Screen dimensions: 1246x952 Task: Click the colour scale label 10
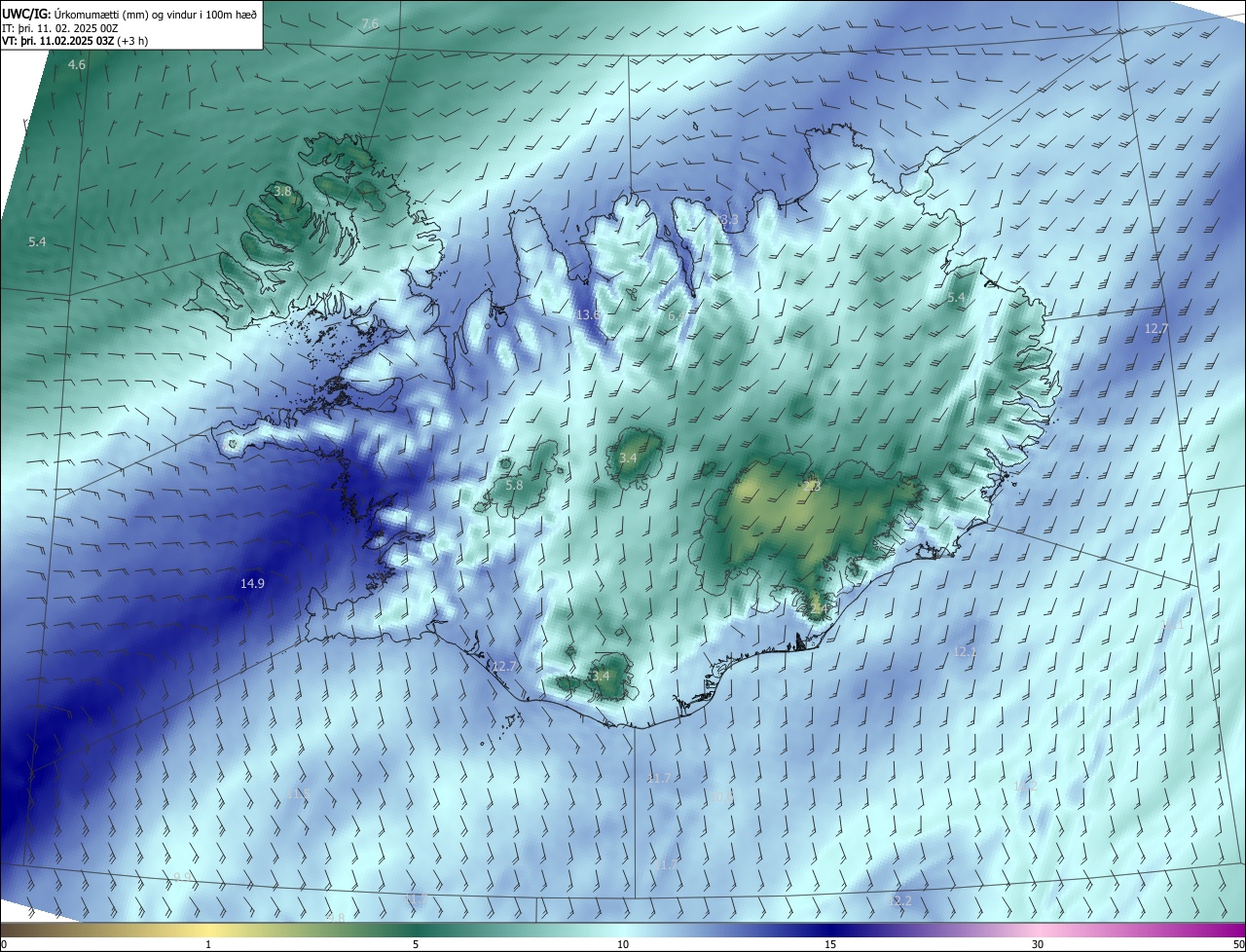pos(623,944)
